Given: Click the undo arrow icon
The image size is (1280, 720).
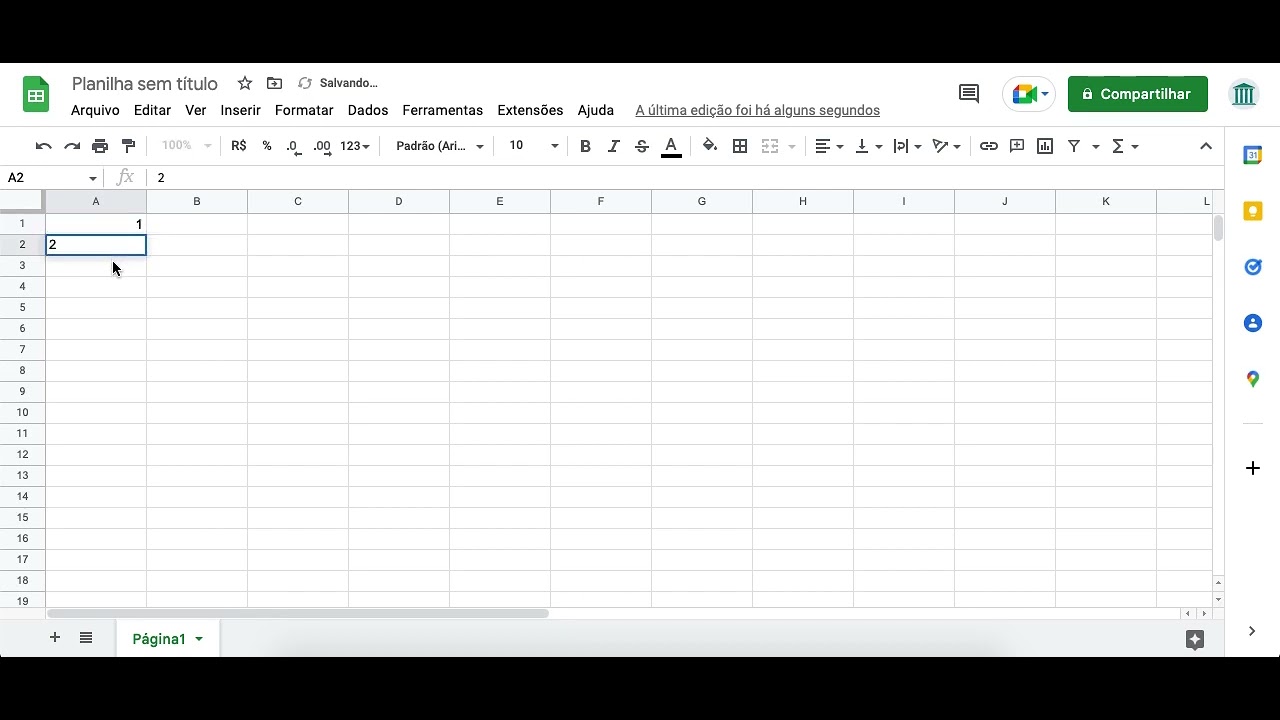Looking at the screenshot, I should coord(43,146).
